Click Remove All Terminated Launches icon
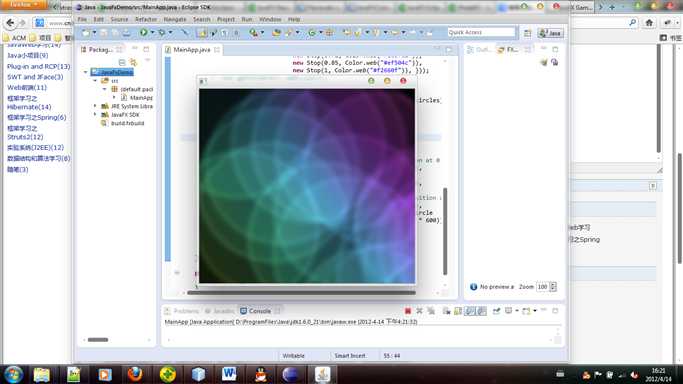The image size is (683, 384). tap(431, 311)
